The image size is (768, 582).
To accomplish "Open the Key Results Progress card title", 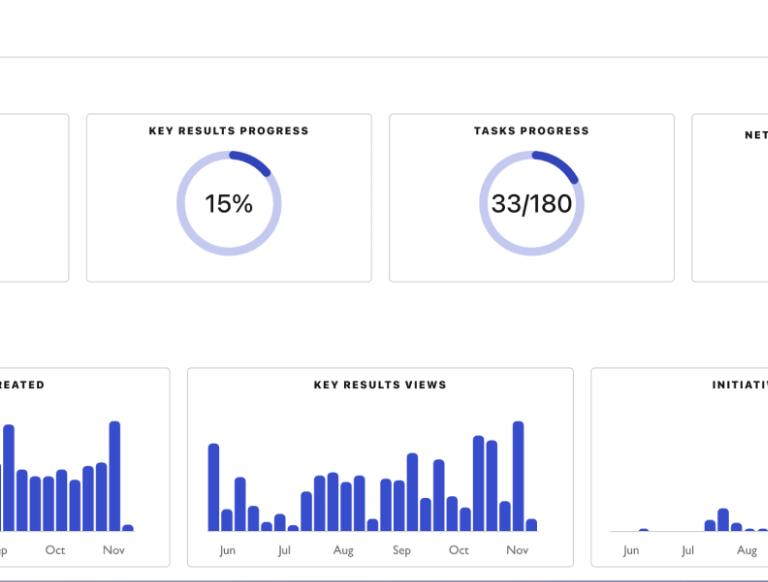I will (229, 131).
